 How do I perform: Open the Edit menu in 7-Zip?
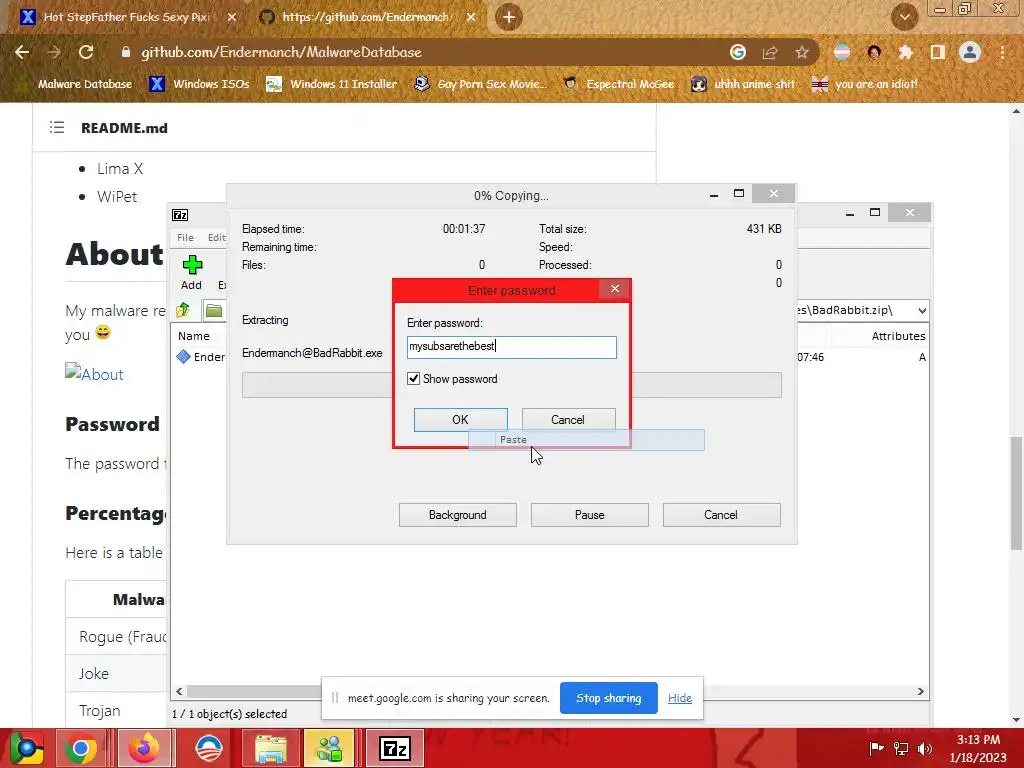pyautogui.click(x=217, y=238)
